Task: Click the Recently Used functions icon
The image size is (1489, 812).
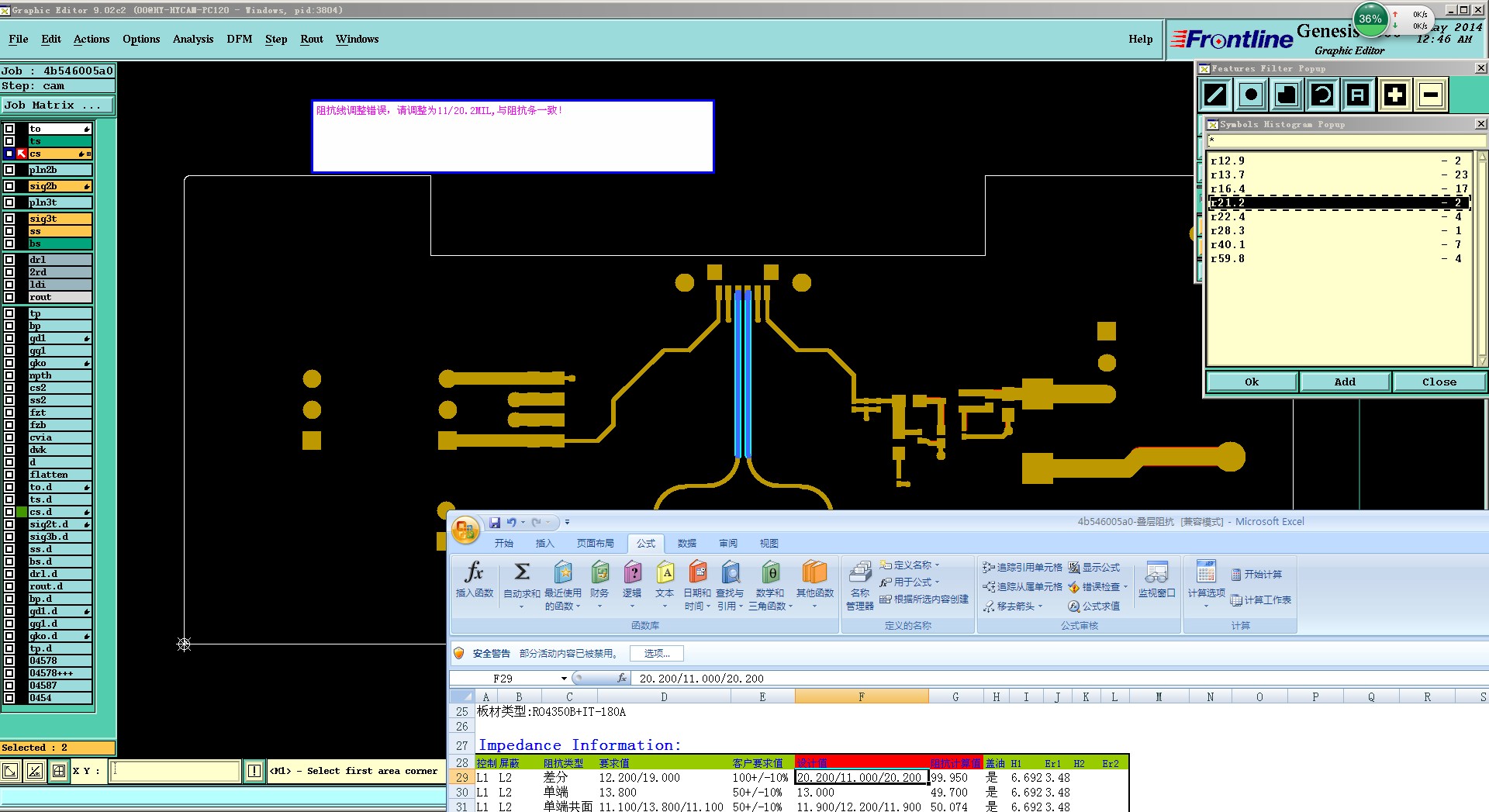Action: (563, 572)
